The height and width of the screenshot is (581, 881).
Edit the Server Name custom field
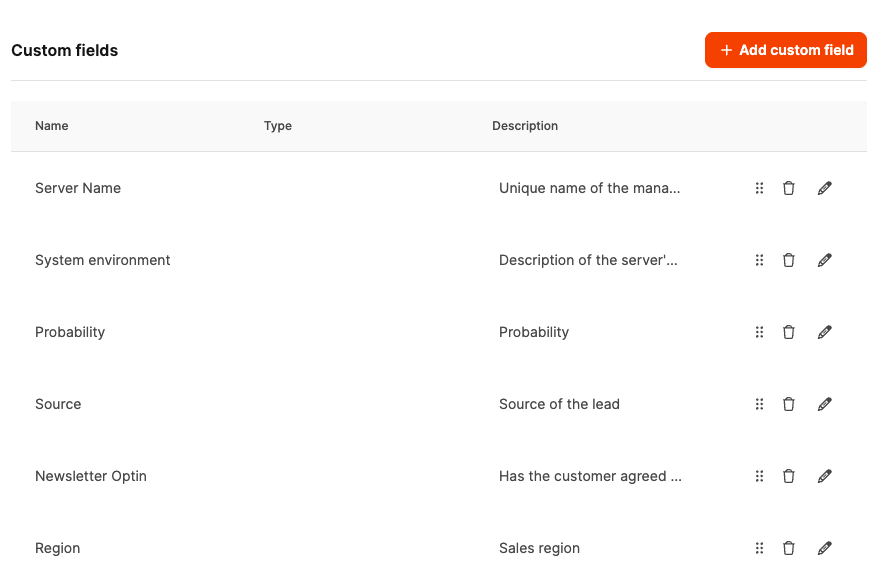(x=825, y=188)
